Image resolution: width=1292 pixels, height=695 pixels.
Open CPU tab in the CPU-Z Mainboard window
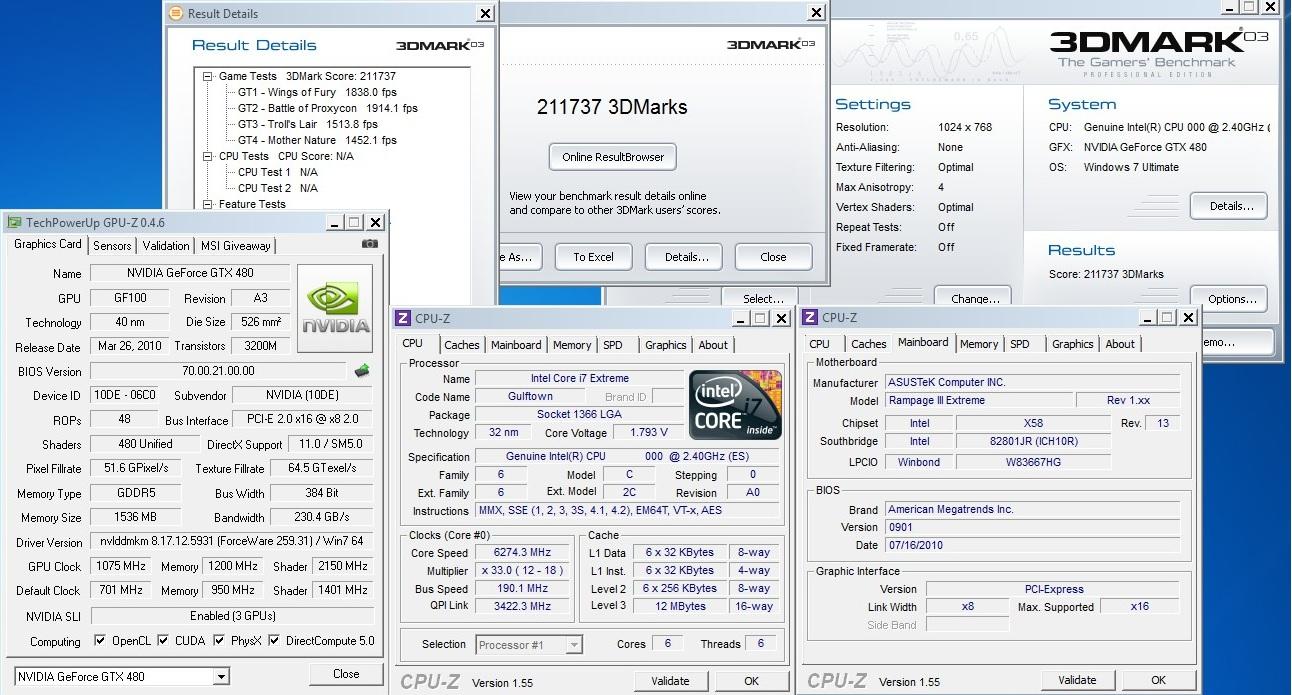[x=820, y=344]
